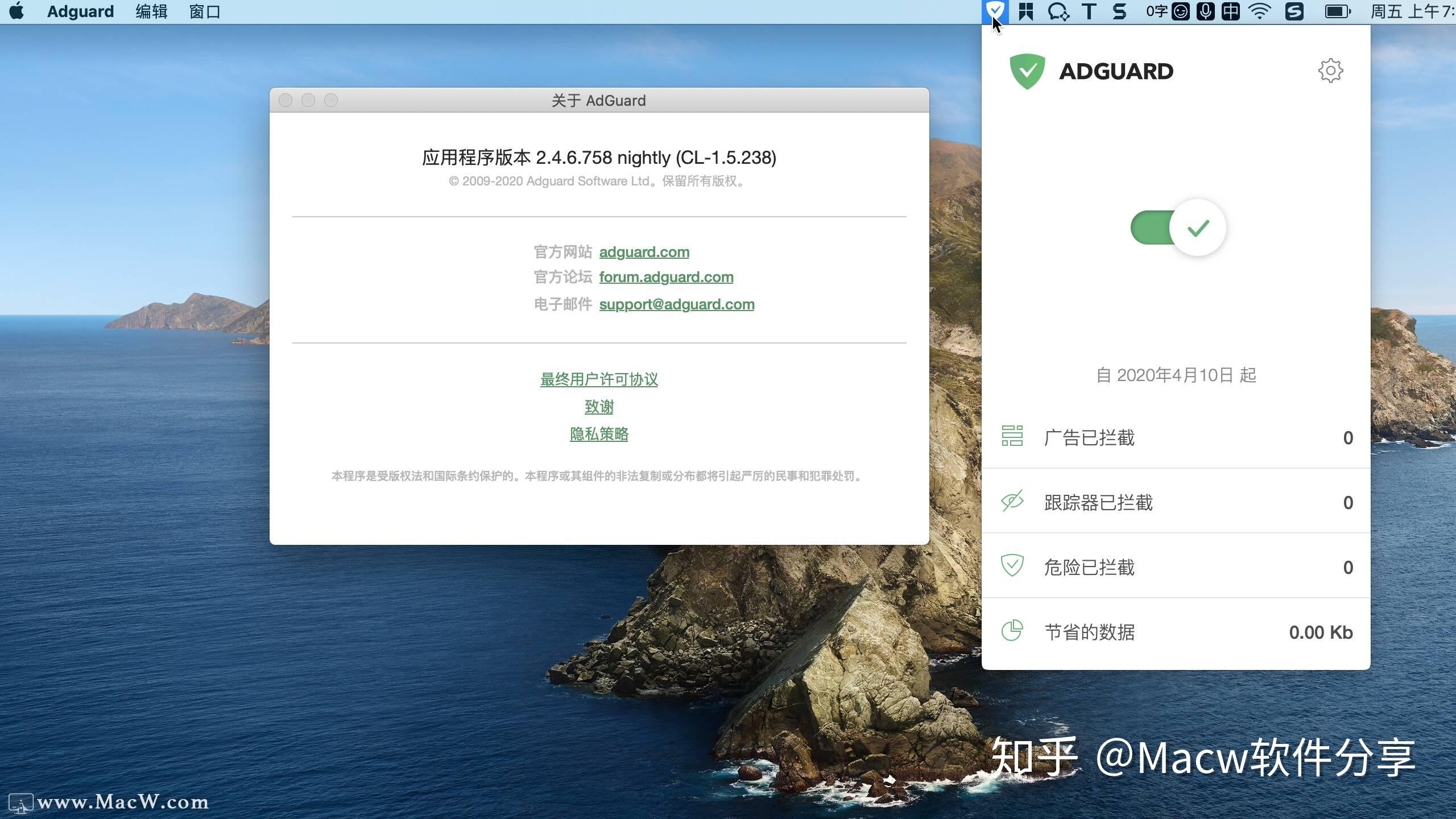The height and width of the screenshot is (819, 1456).
Task: Open AdGuard settings gear in popup
Action: point(1330,71)
